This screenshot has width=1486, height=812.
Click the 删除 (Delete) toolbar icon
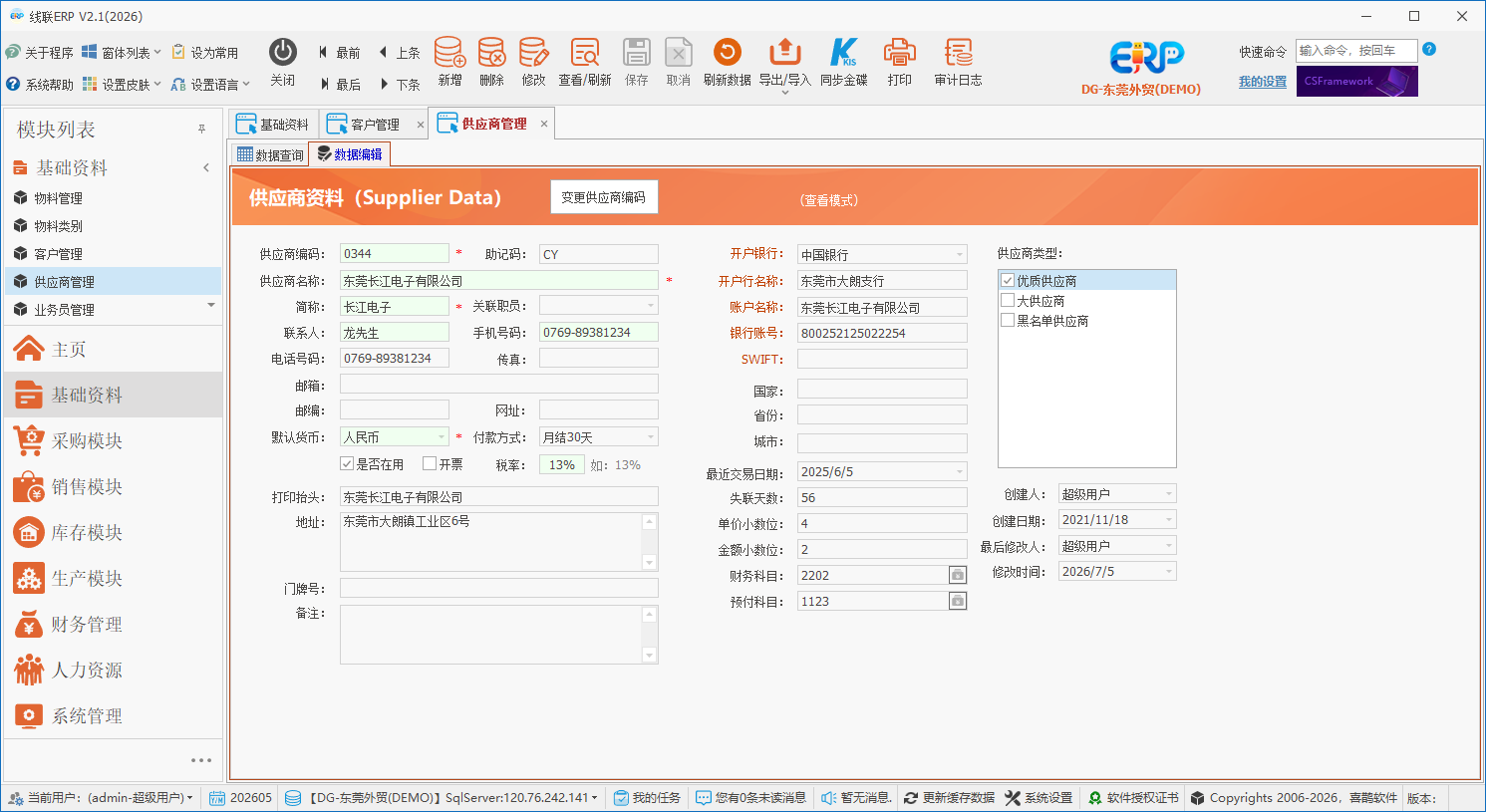point(491,53)
